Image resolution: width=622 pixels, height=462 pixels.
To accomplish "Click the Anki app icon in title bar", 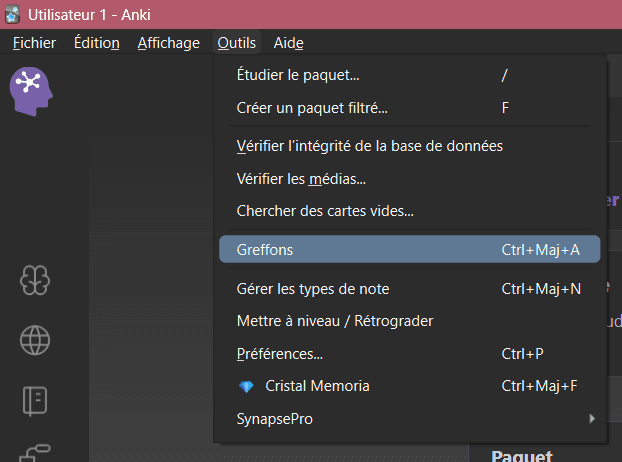I will pos(12,14).
